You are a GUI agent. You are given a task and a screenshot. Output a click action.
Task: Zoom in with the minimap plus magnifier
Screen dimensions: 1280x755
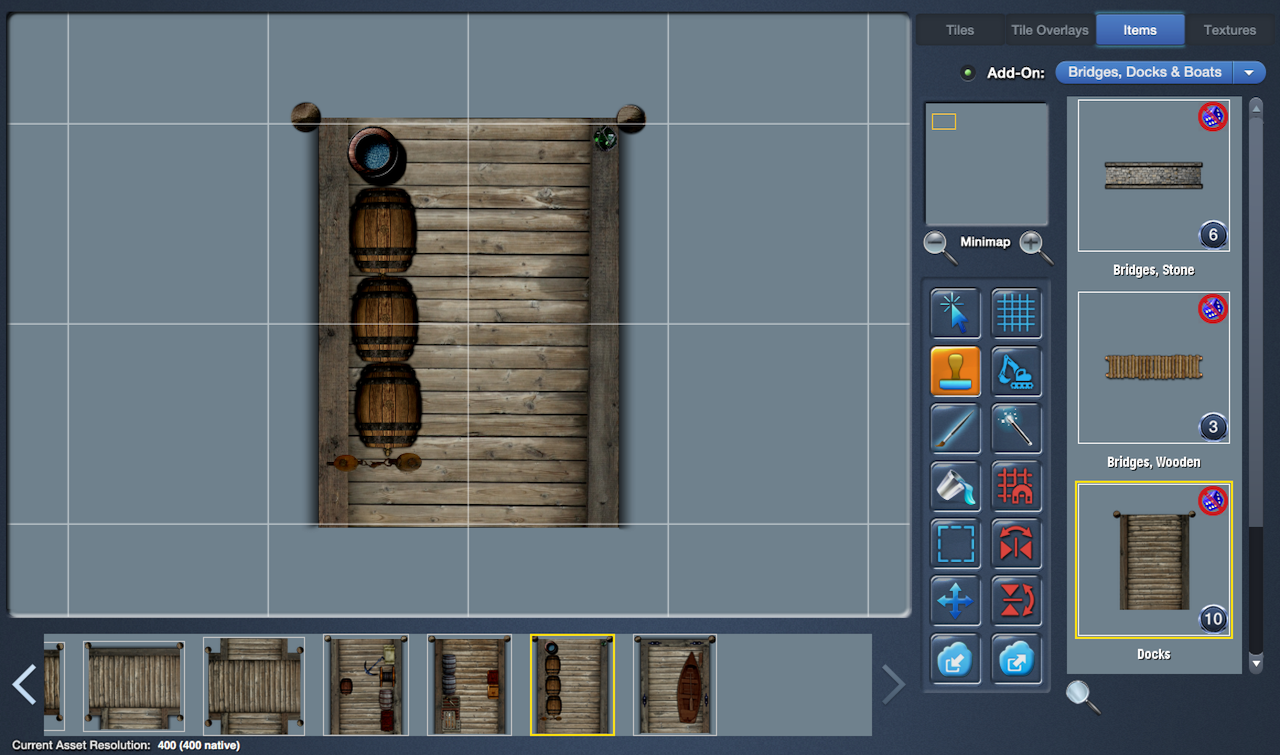(x=1035, y=245)
